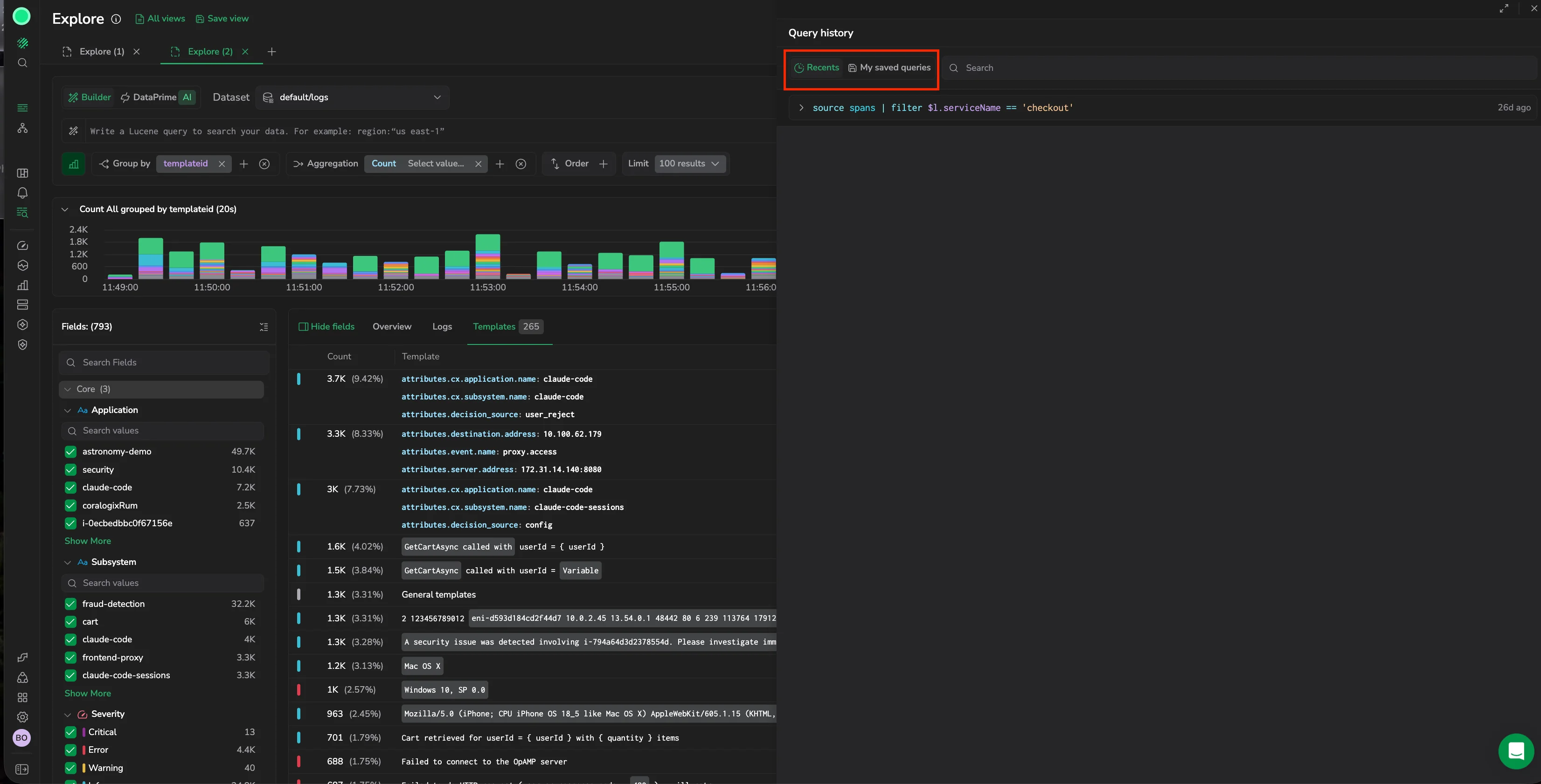Uncheck the security application checkbox
Viewport: 1541px width, 784px height.
[70, 469]
